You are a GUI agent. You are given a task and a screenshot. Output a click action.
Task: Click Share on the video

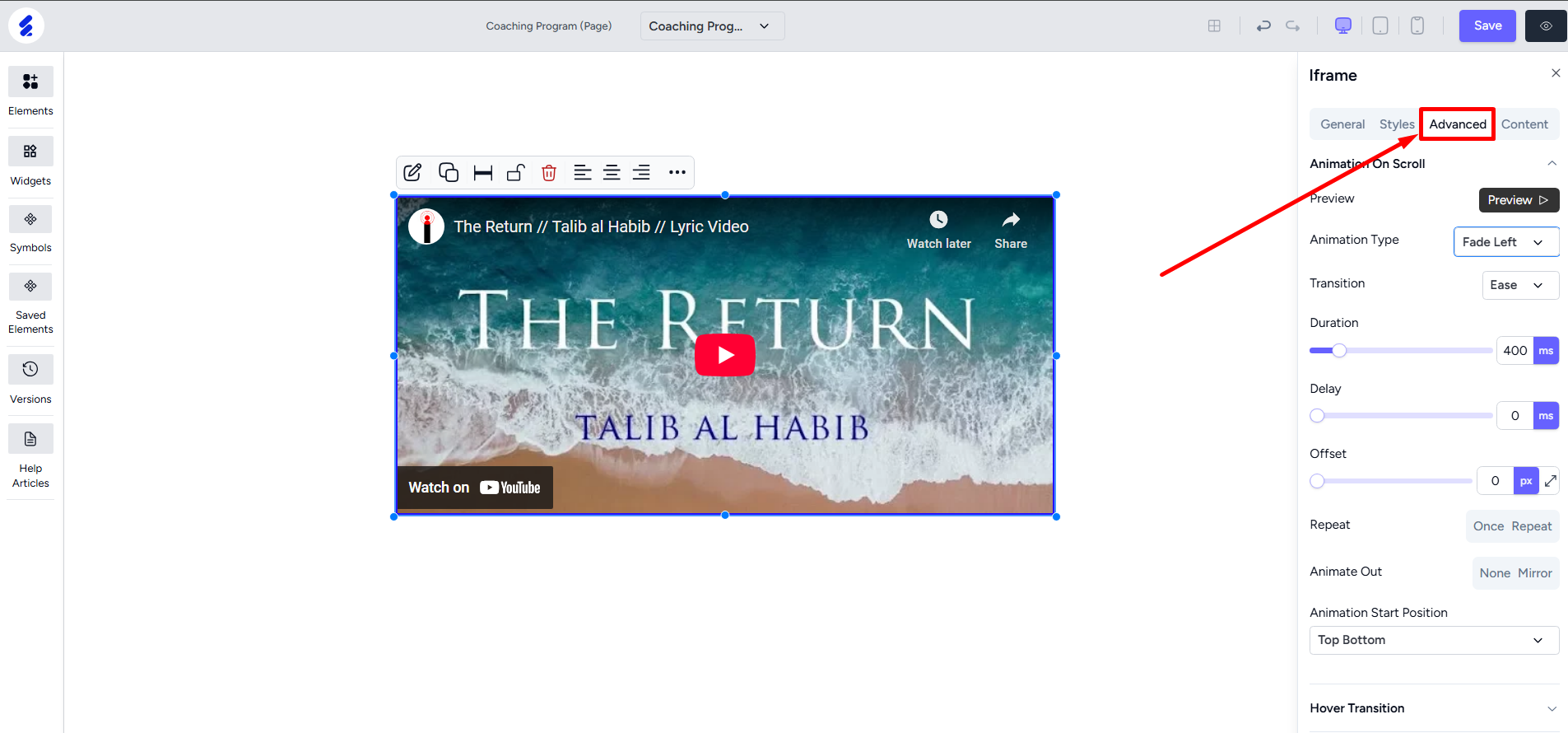[1011, 230]
